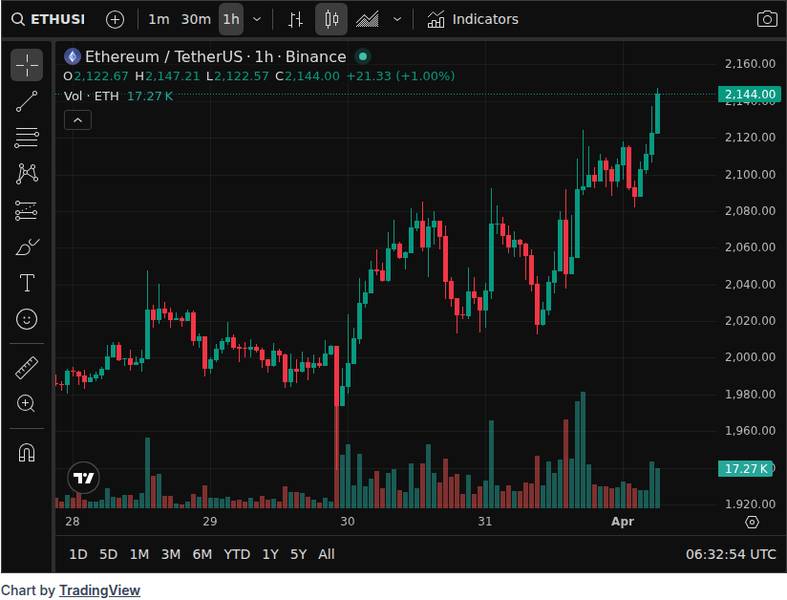
Task: Toggle magnet mode
Action: (27, 452)
